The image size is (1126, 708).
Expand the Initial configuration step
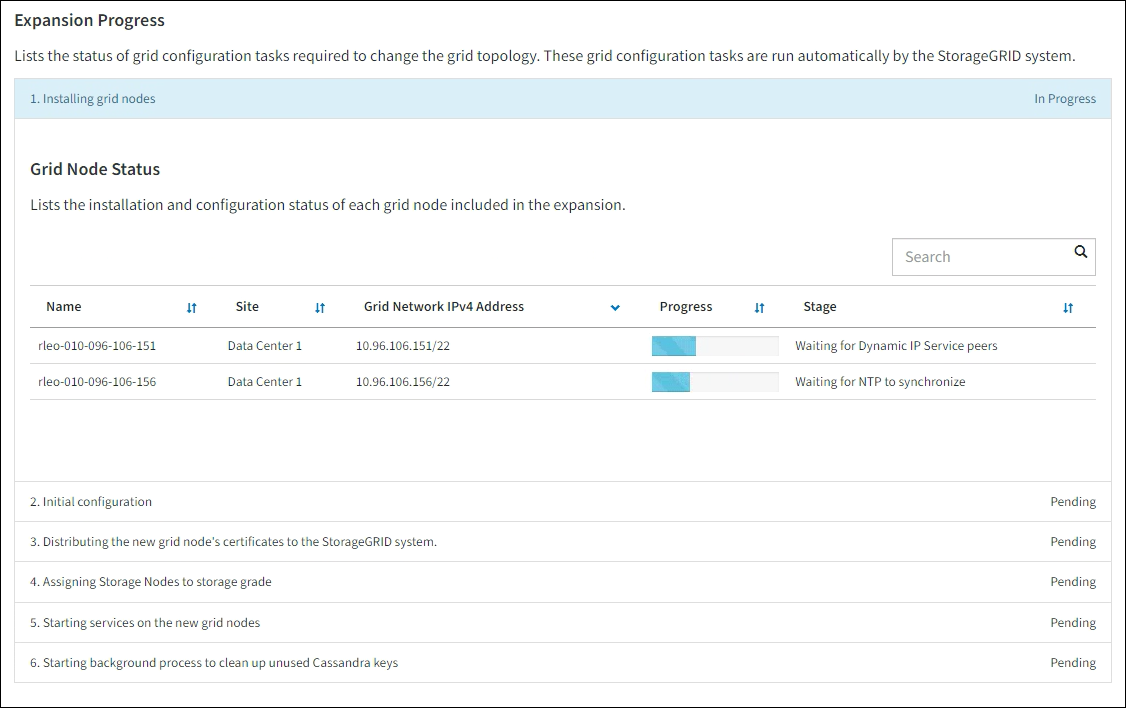(97, 502)
